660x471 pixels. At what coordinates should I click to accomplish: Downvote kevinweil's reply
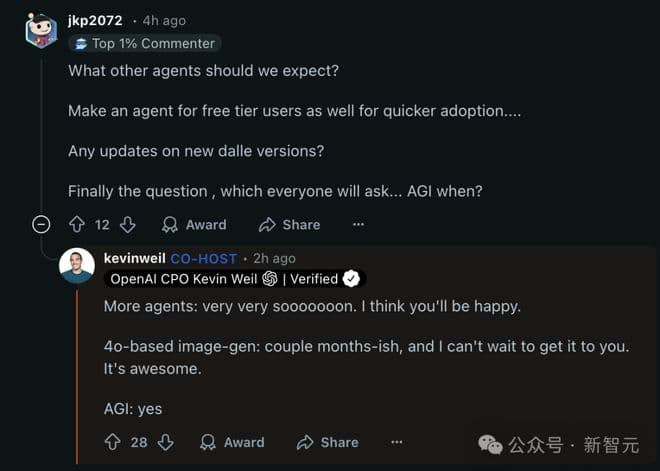166,442
